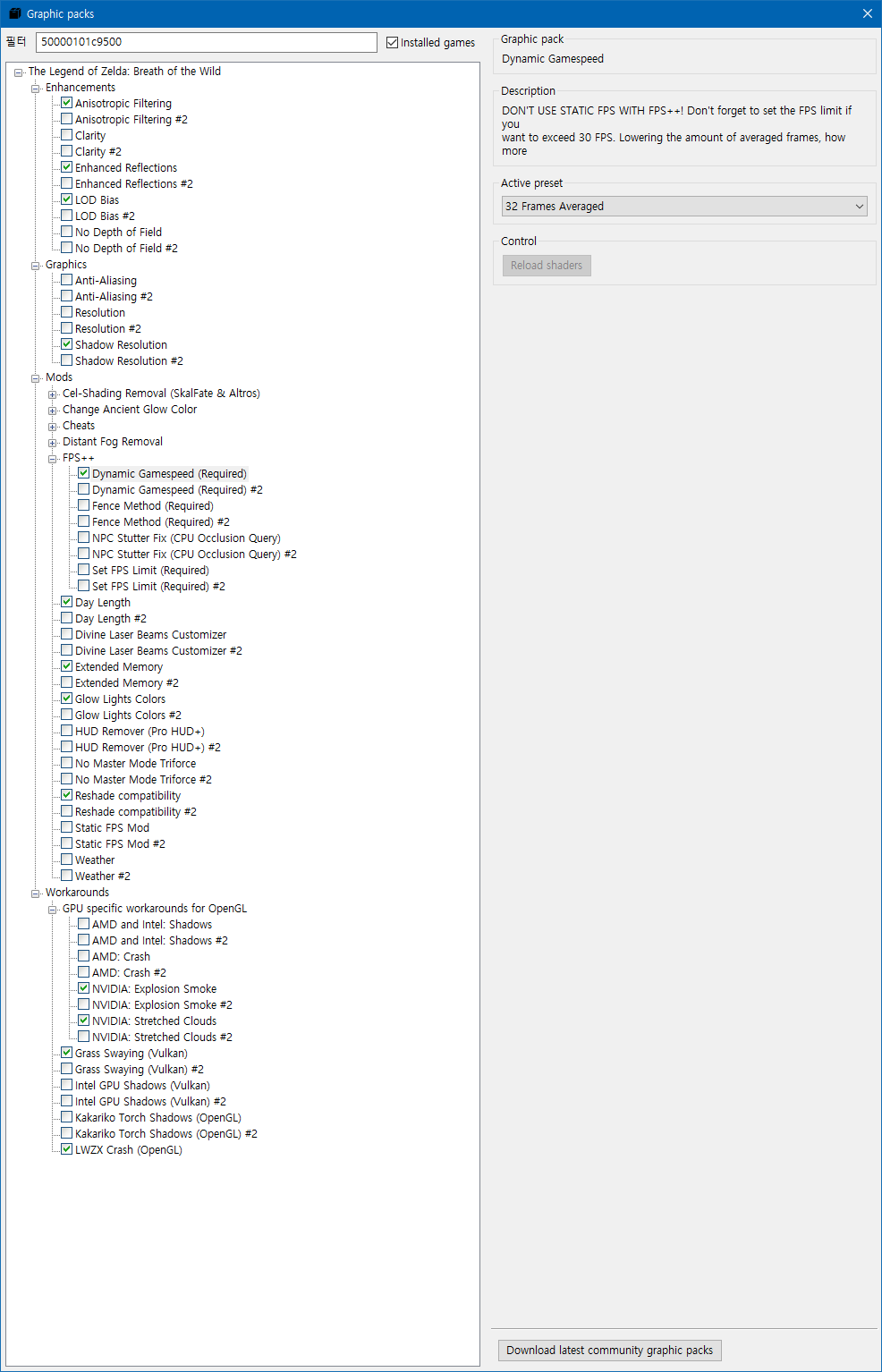Viewport: 882px width, 1372px height.
Task: Select the Weather #2 label
Action: [x=102, y=877]
